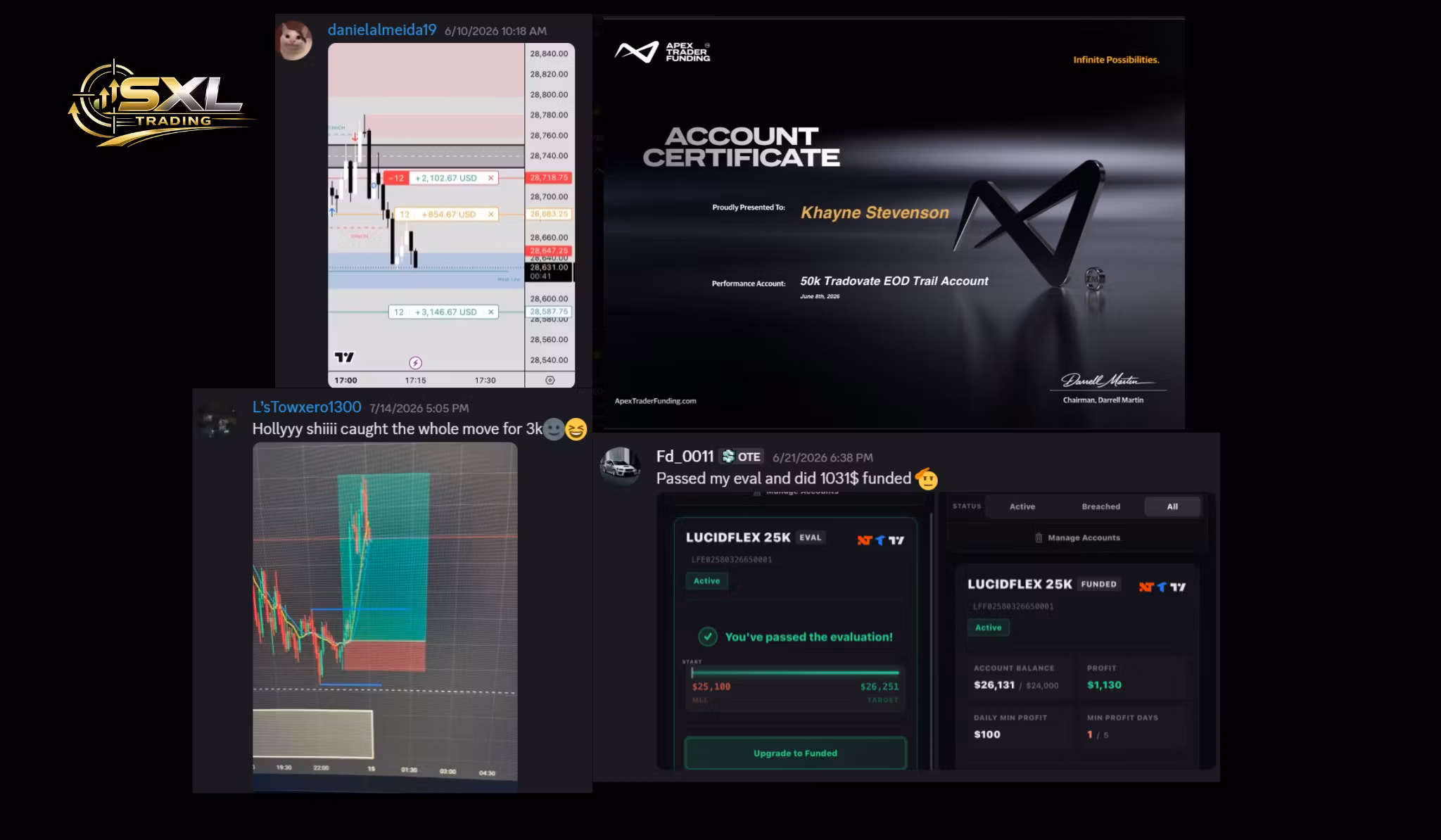Click the LFE02580326650001 account ID
The image size is (1441, 840).
732,560
